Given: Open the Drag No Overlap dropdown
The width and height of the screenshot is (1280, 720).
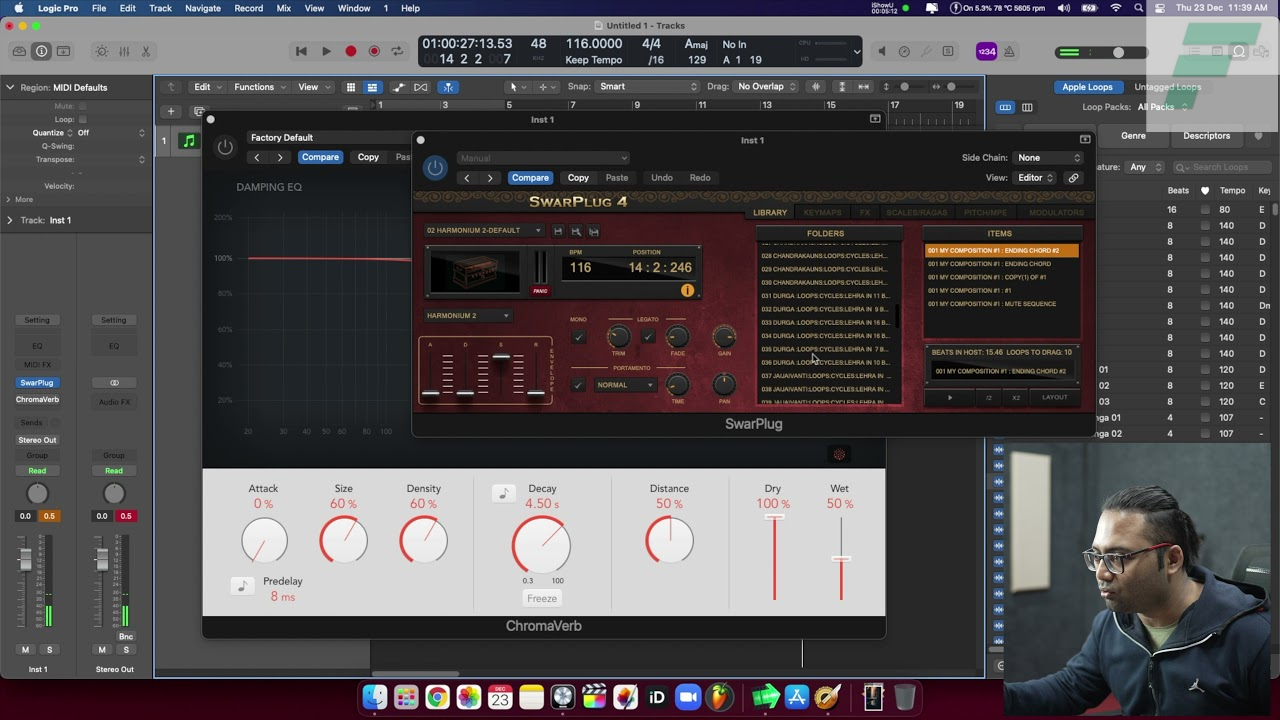Looking at the screenshot, I should coord(768,87).
